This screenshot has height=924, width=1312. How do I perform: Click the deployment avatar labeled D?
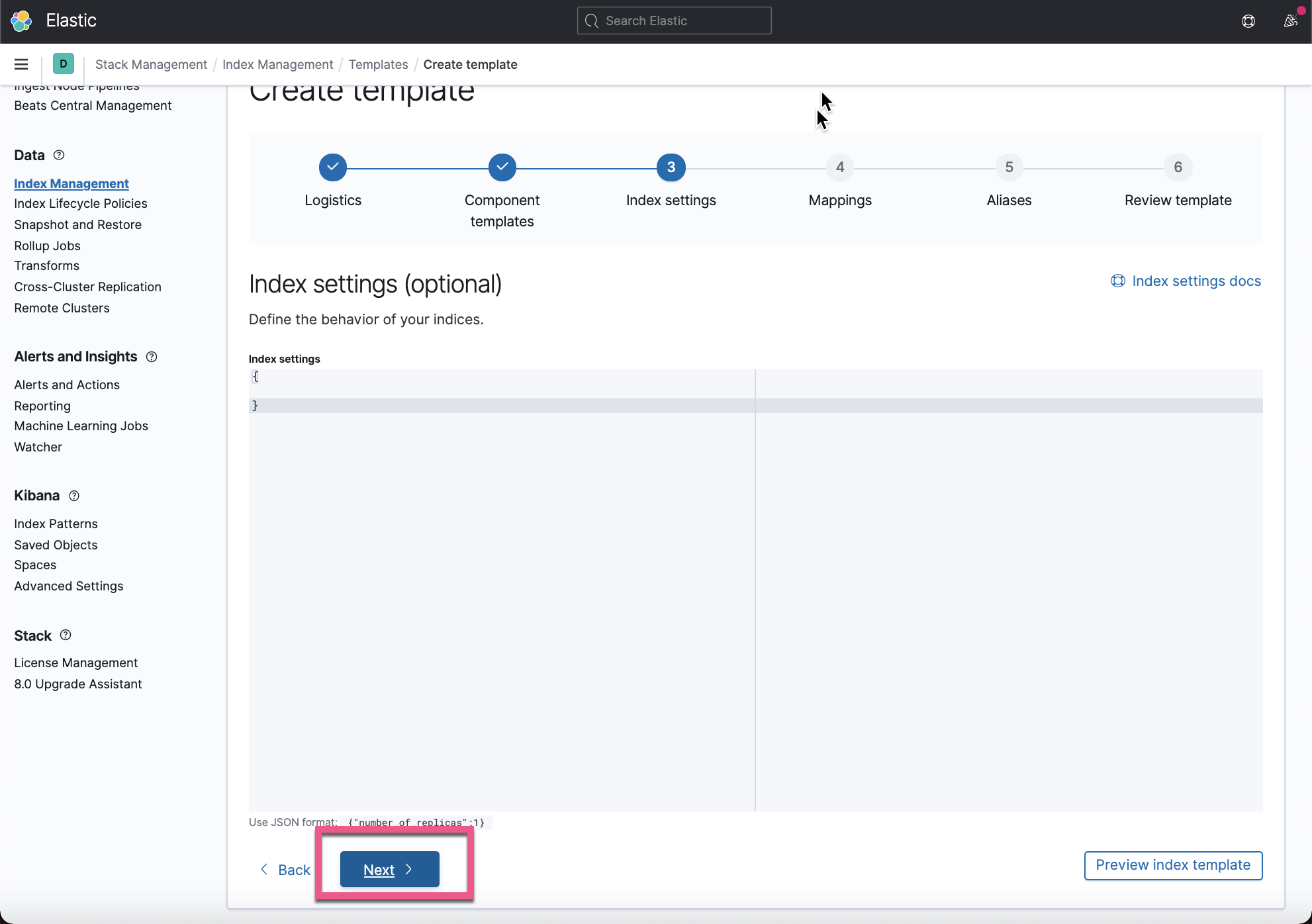64,64
